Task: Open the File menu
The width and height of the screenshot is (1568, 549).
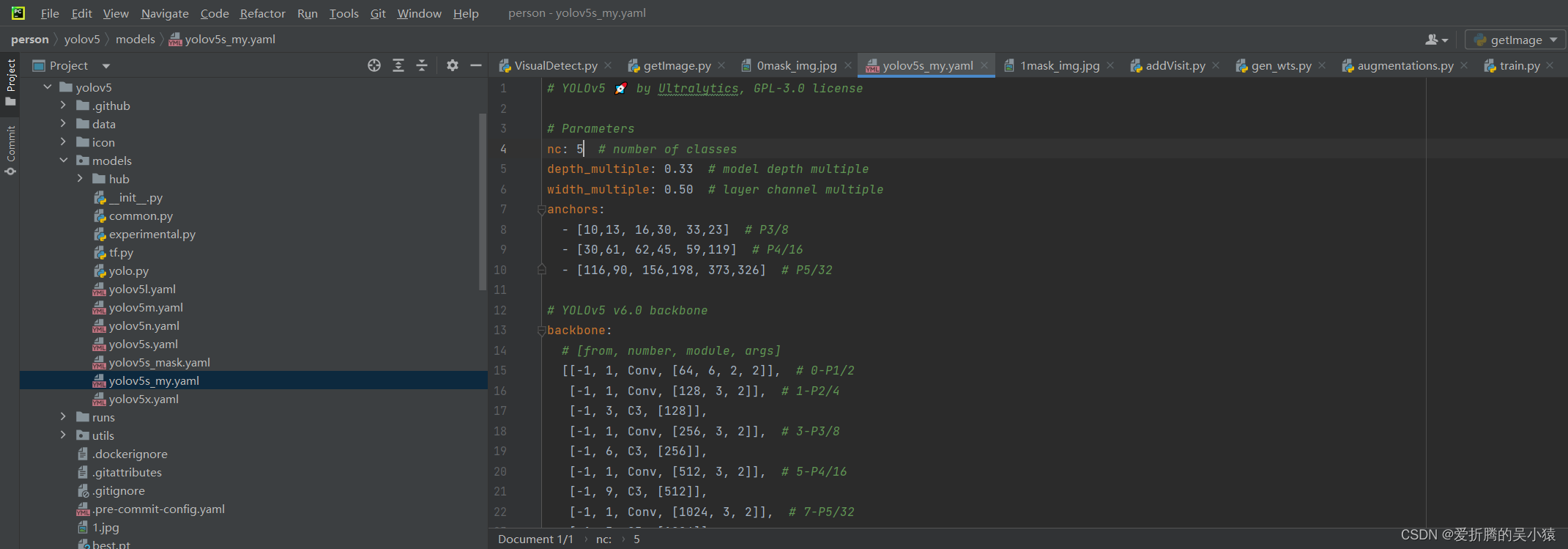Action: (x=50, y=13)
